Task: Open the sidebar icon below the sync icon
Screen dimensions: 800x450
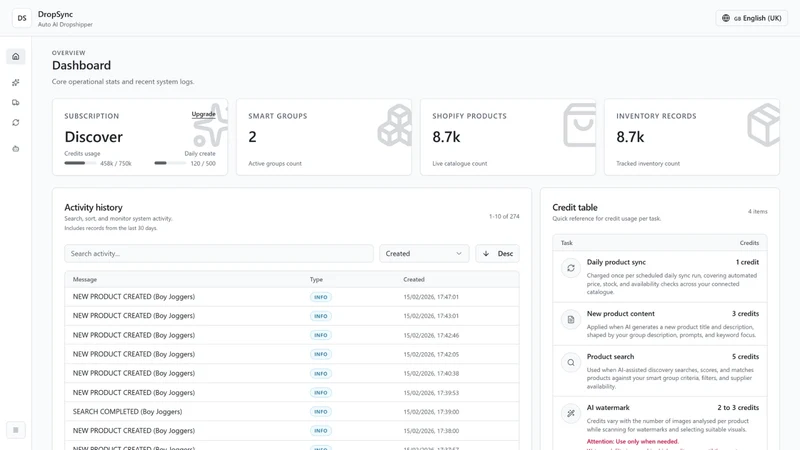Action: (x=16, y=149)
